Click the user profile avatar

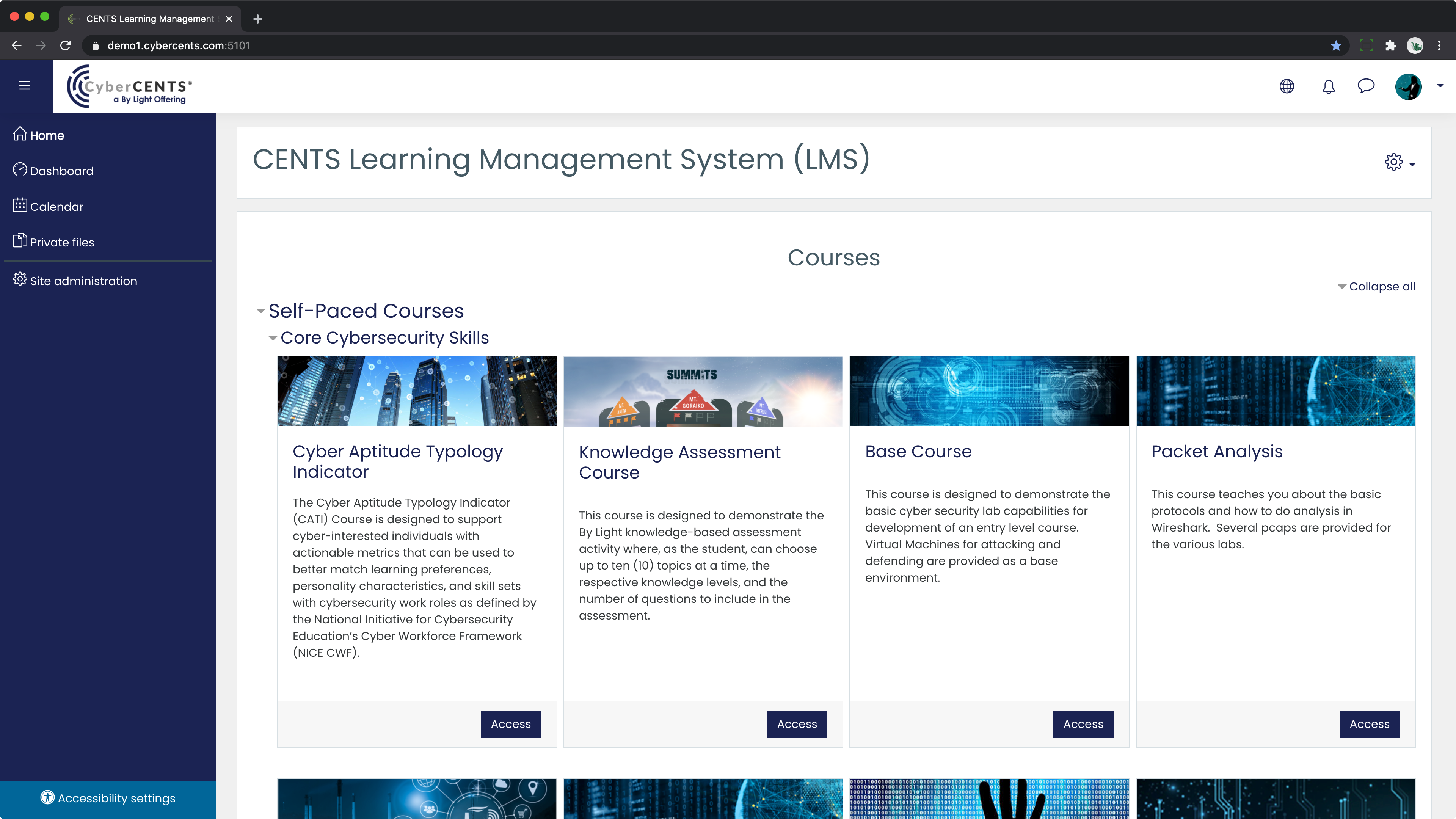(x=1408, y=86)
